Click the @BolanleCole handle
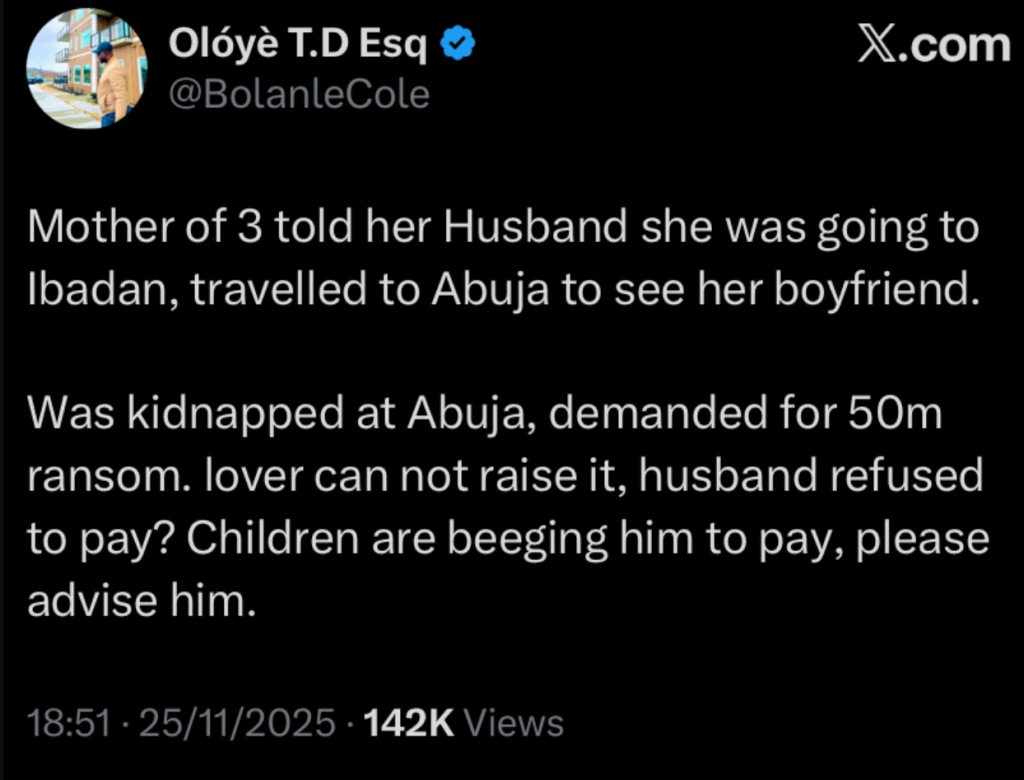The image size is (1024, 780). (299, 95)
